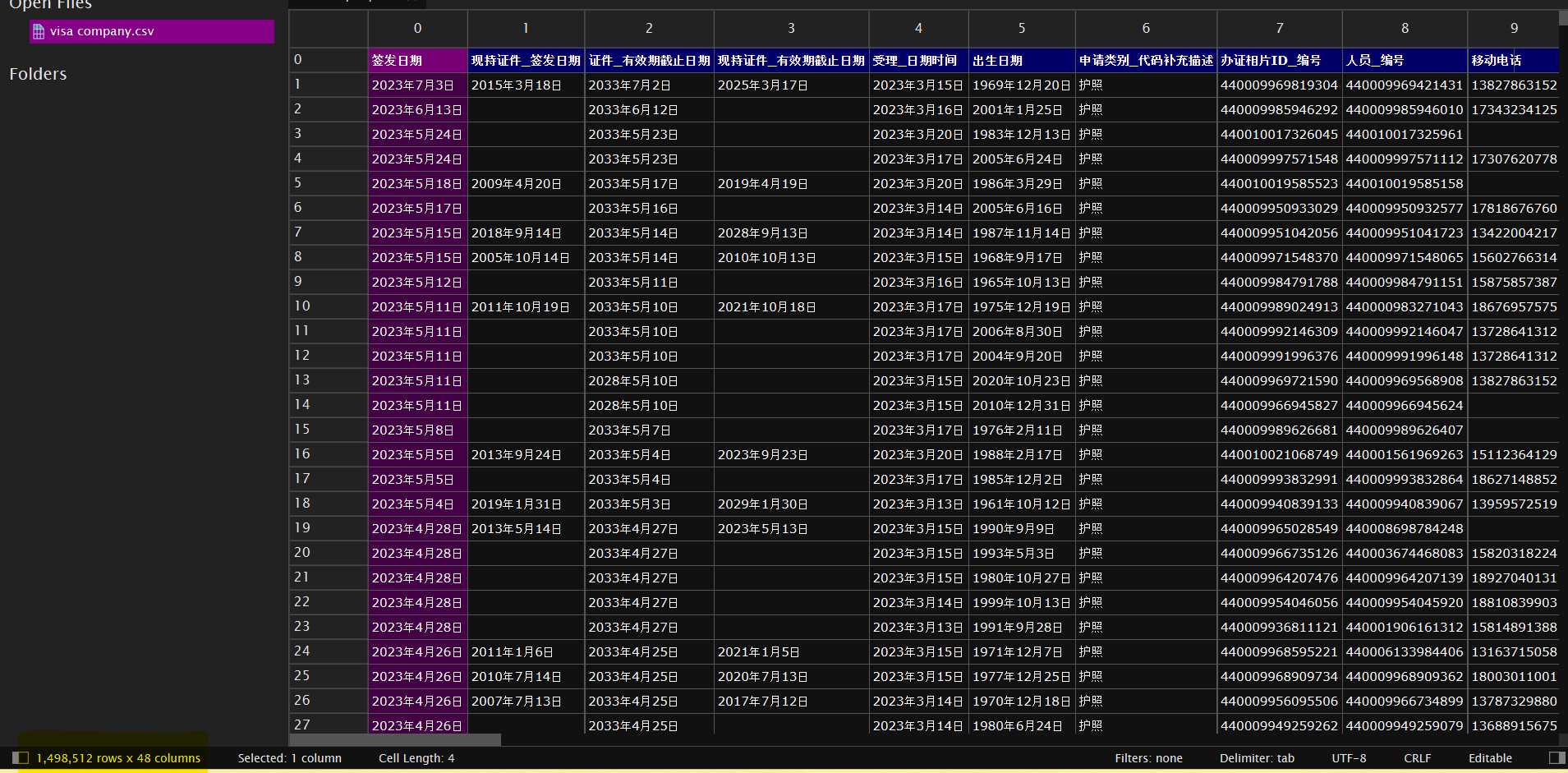Viewport: 1568px width, 773px height.
Task: Toggle the sidebar icon at status bar left
Action: [x=21, y=757]
